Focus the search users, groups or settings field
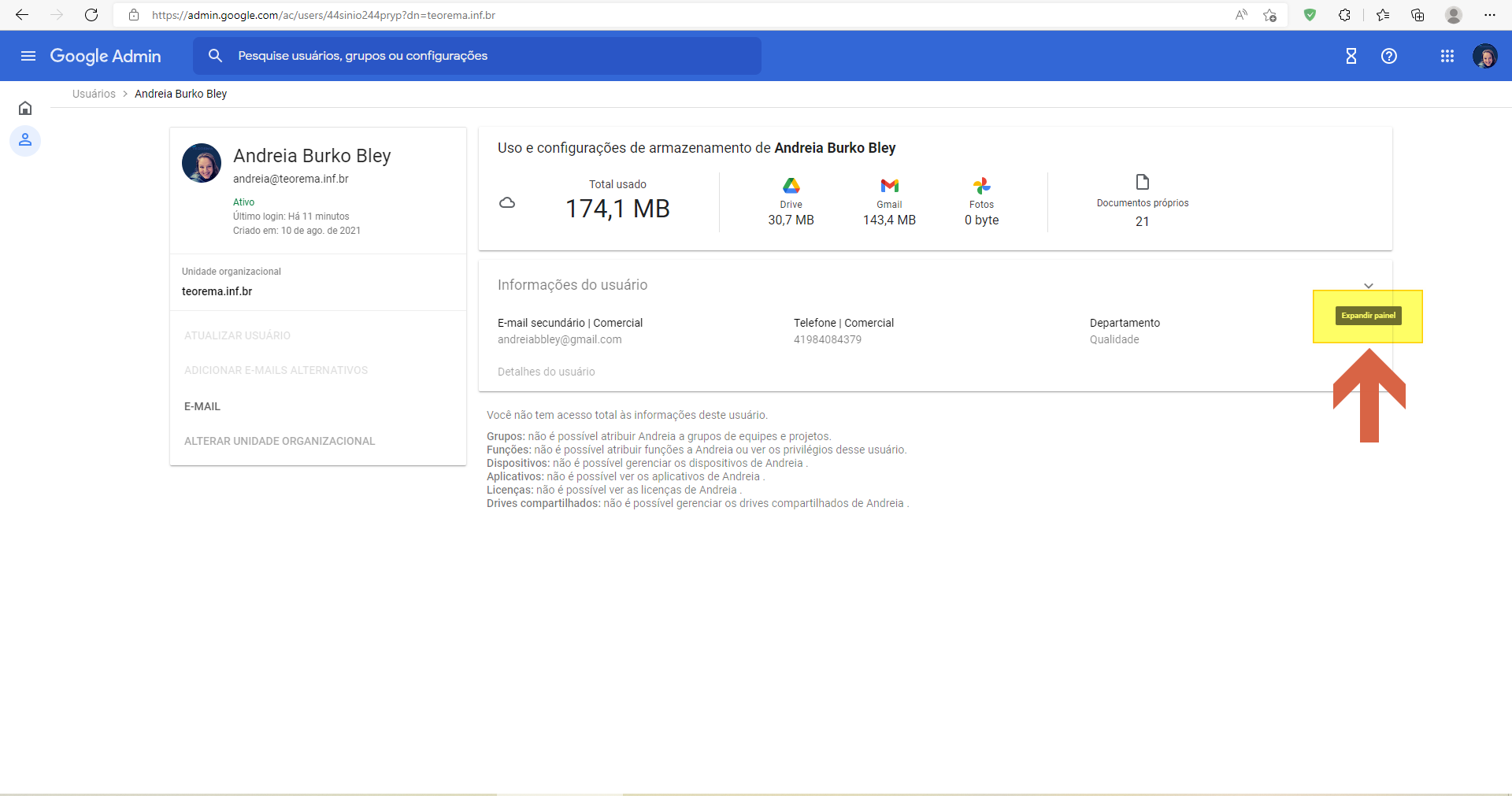 click(477, 56)
